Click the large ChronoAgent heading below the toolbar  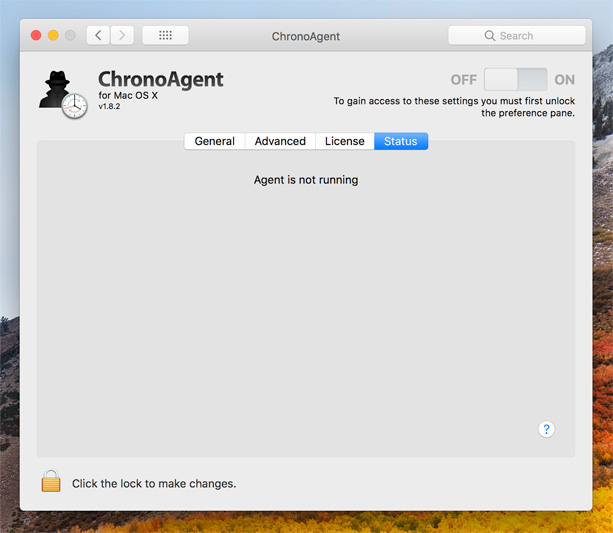click(161, 79)
